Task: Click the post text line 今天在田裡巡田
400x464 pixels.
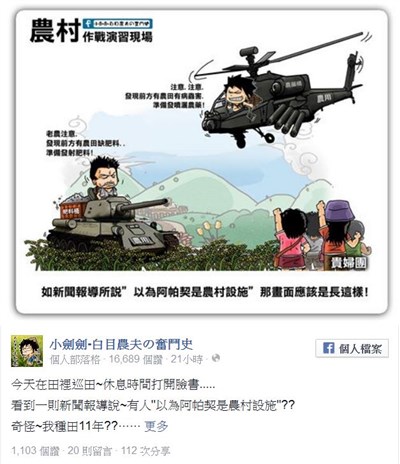Action: tap(113, 385)
